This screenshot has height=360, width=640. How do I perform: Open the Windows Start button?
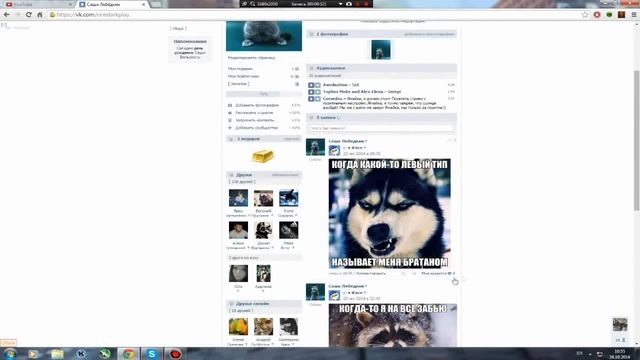pos(10,353)
